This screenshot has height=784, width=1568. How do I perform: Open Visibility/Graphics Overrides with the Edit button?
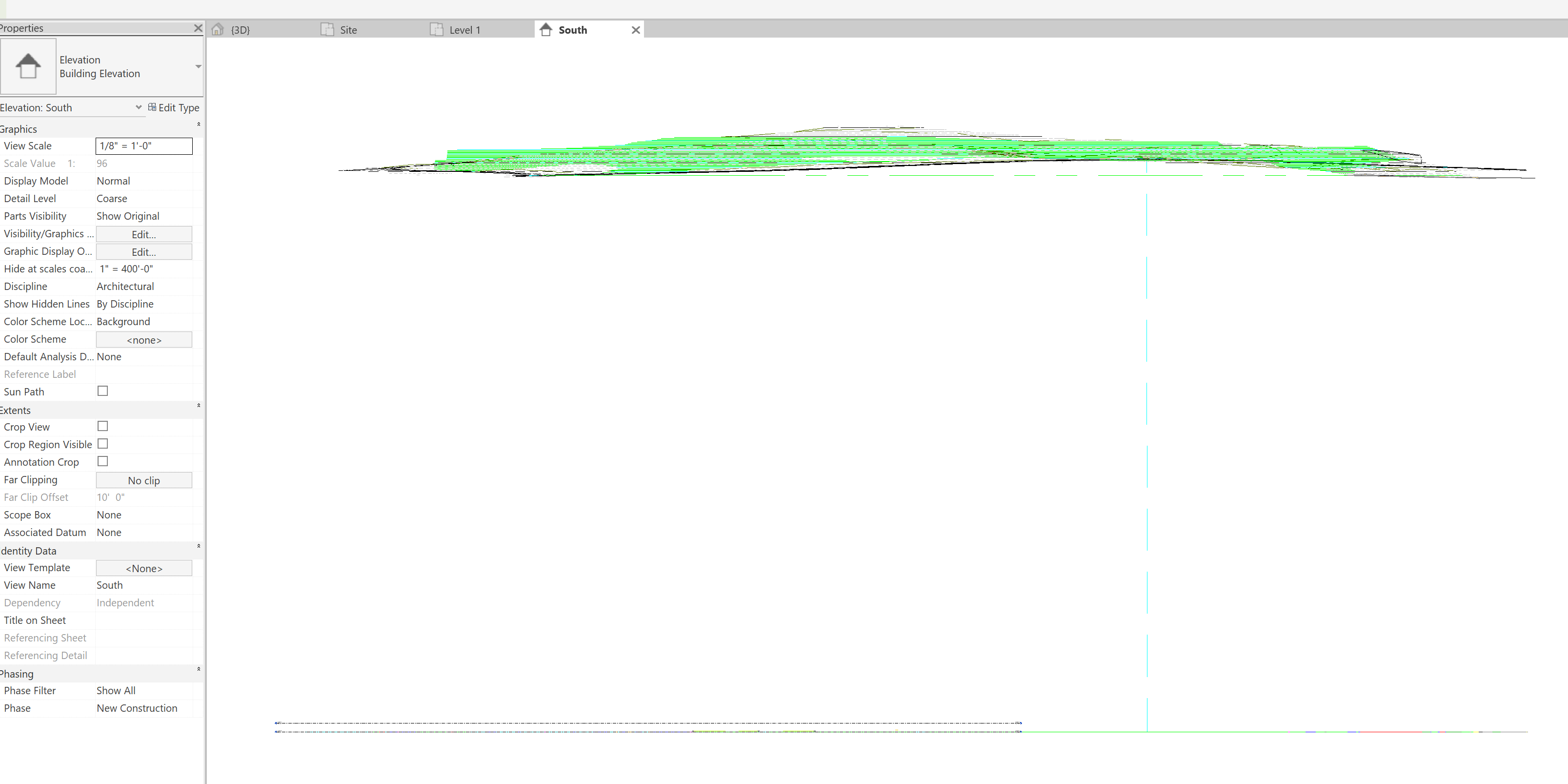pyautogui.click(x=143, y=234)
